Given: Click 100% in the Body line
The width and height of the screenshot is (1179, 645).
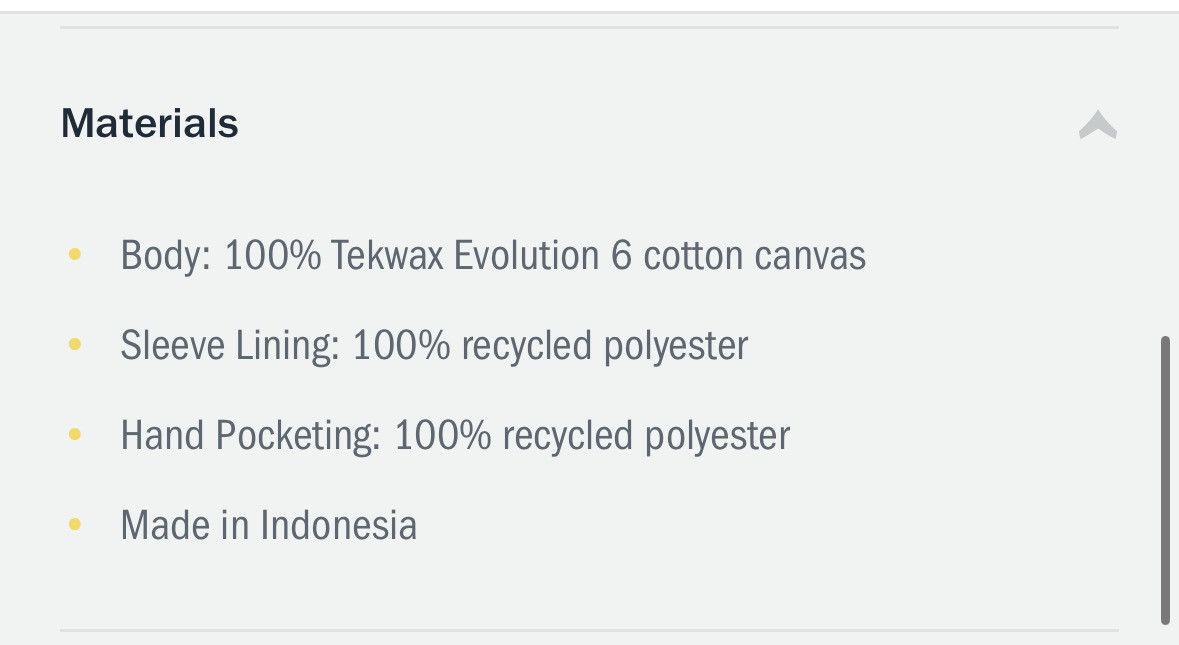Looking at the screenshot, I should (273, 255).
